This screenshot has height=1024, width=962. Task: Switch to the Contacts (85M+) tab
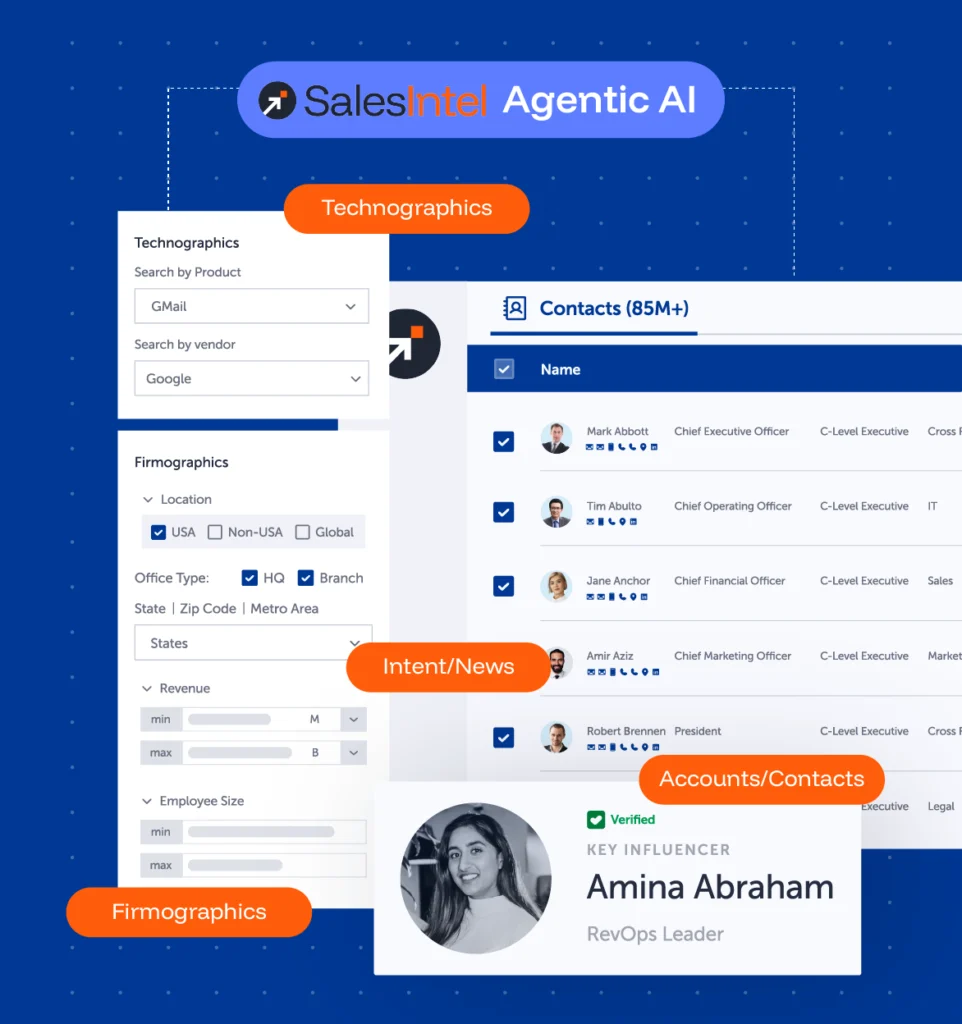coord(596,308)
